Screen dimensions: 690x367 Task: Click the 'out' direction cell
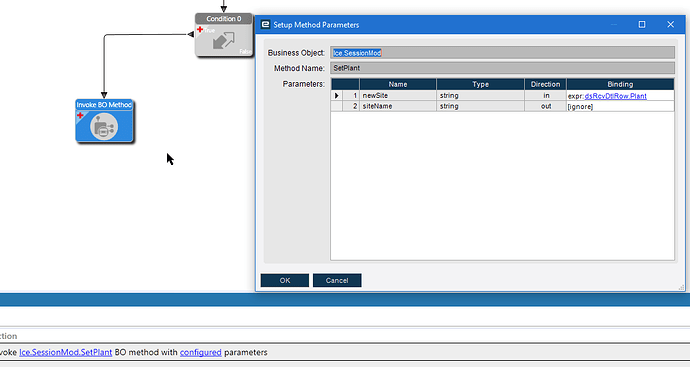pos(546,106)
